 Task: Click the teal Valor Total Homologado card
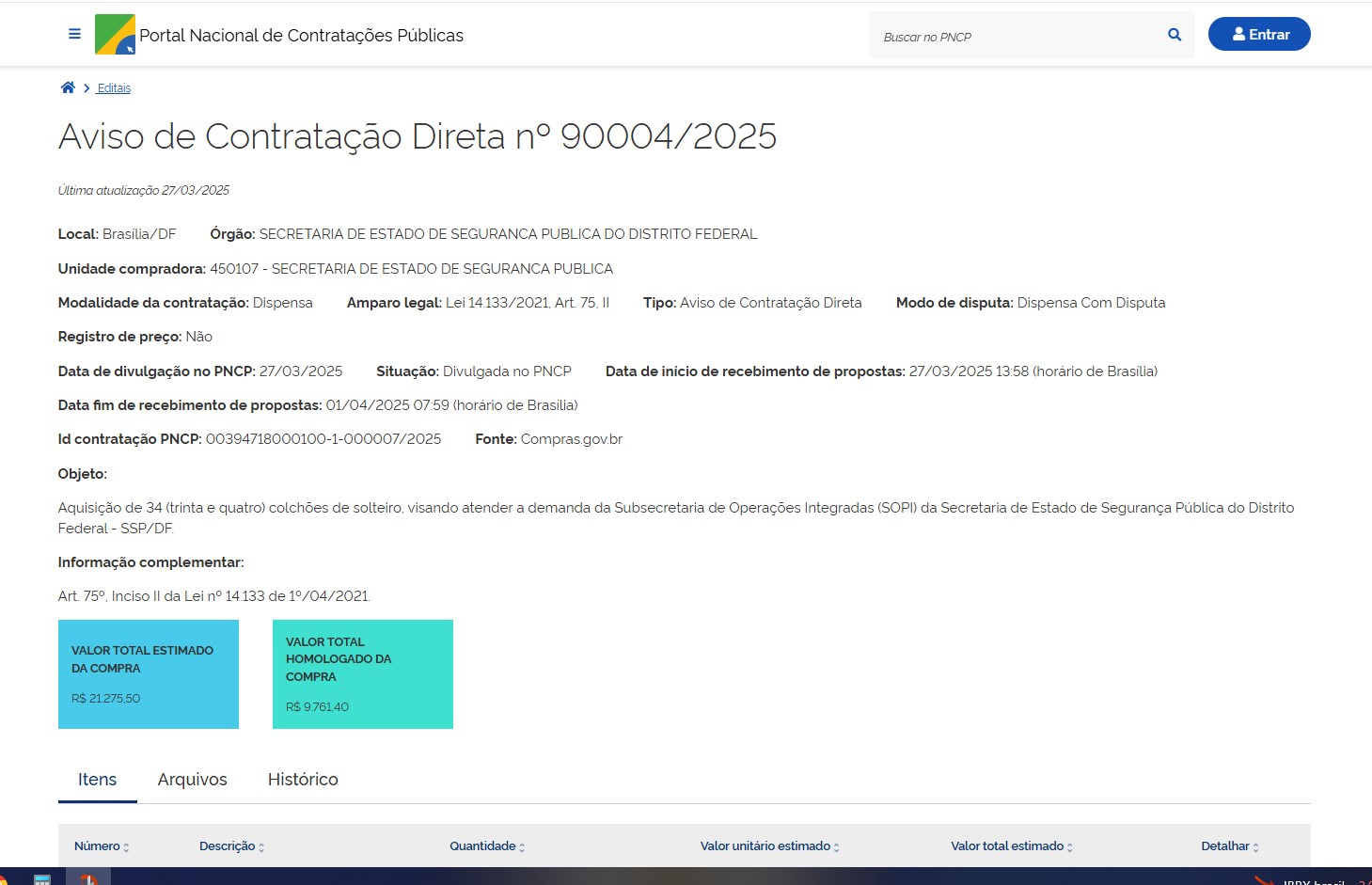click(363, 673)
